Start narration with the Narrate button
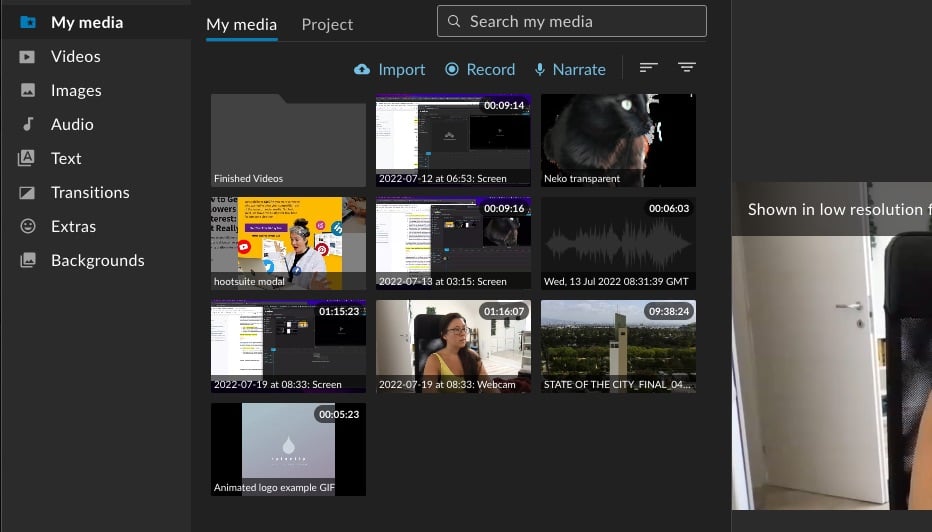 [x=569, y=69]
